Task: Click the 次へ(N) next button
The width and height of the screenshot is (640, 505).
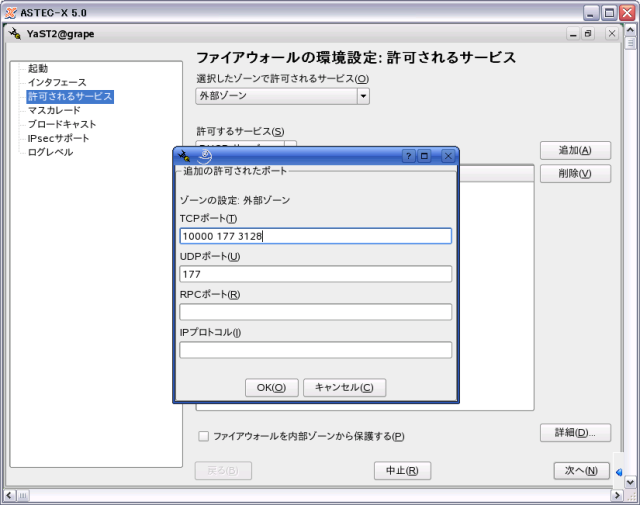Action: point(581,470)
